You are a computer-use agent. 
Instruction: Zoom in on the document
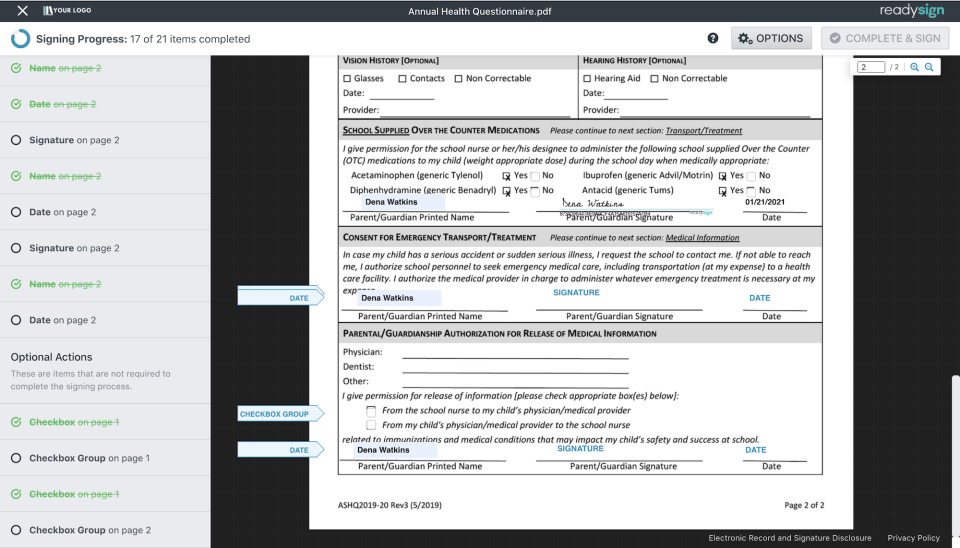(x=914, y=67)
